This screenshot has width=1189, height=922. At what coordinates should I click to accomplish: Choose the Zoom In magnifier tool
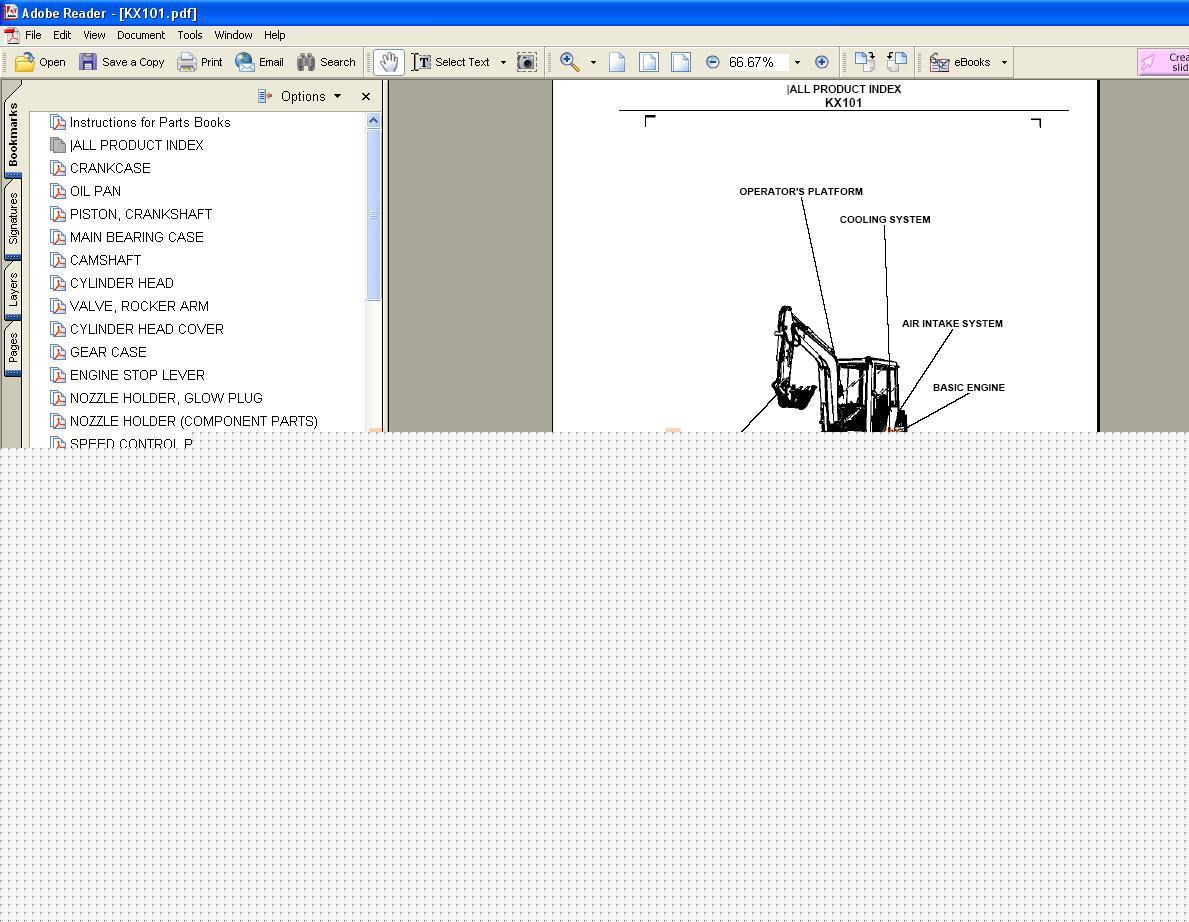[570, 62]
